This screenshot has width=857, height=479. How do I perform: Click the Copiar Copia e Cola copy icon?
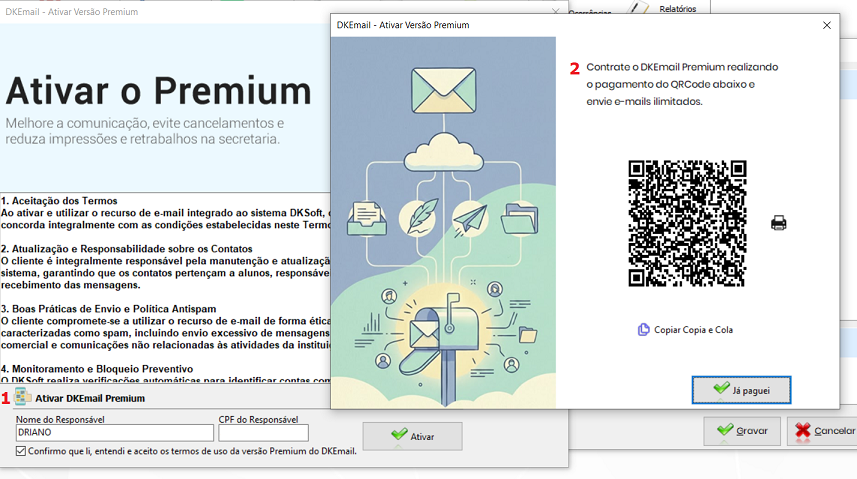pos(644,329)
